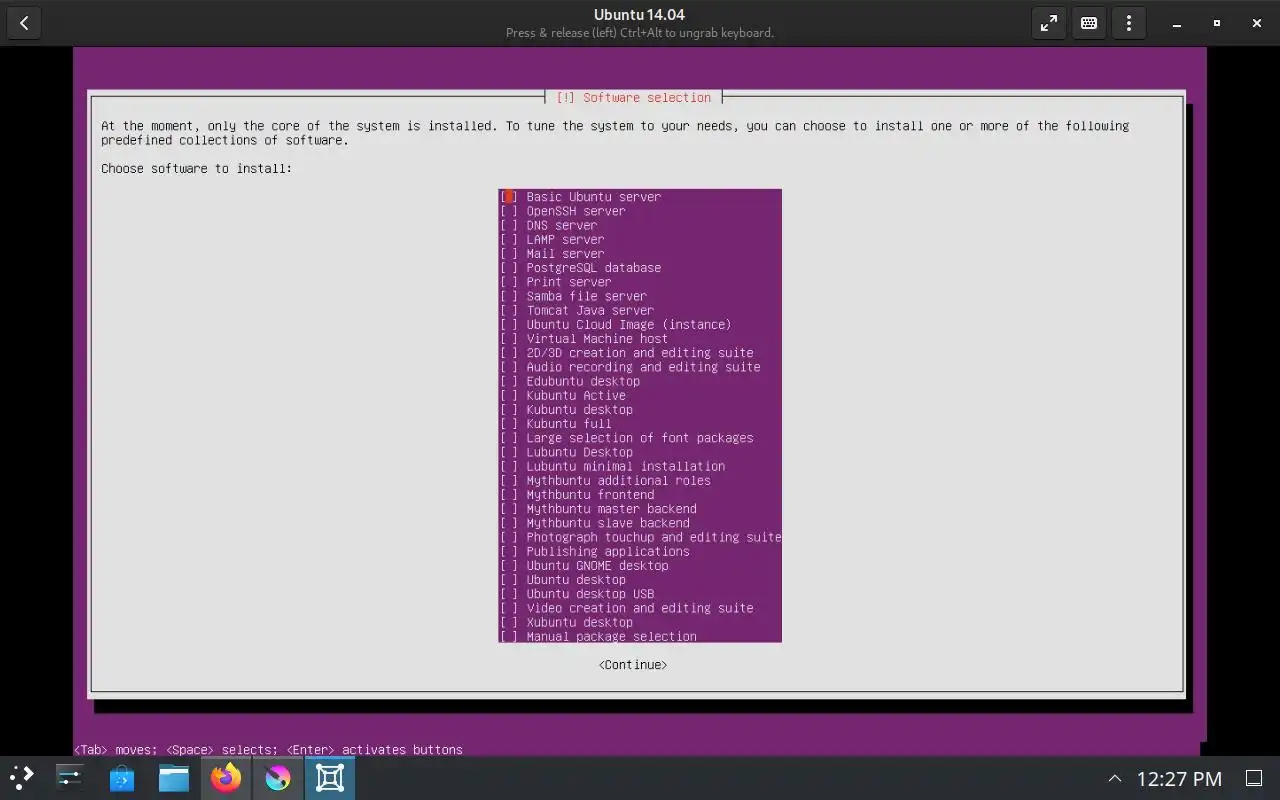
Task: Select the plain Ubuntu desktop entry
Action: pos(640,580)
